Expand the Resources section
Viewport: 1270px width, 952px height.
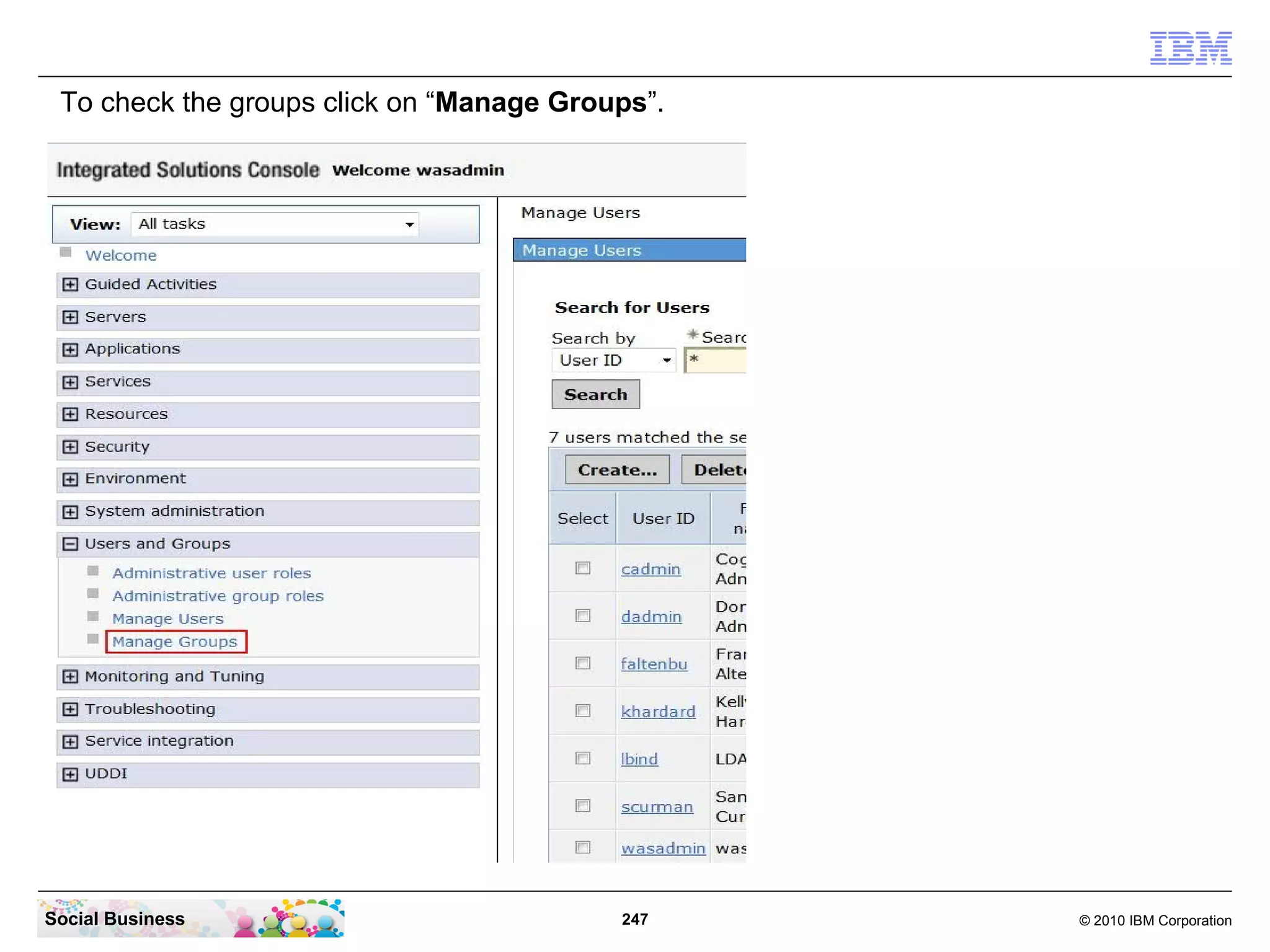(71, 414)
